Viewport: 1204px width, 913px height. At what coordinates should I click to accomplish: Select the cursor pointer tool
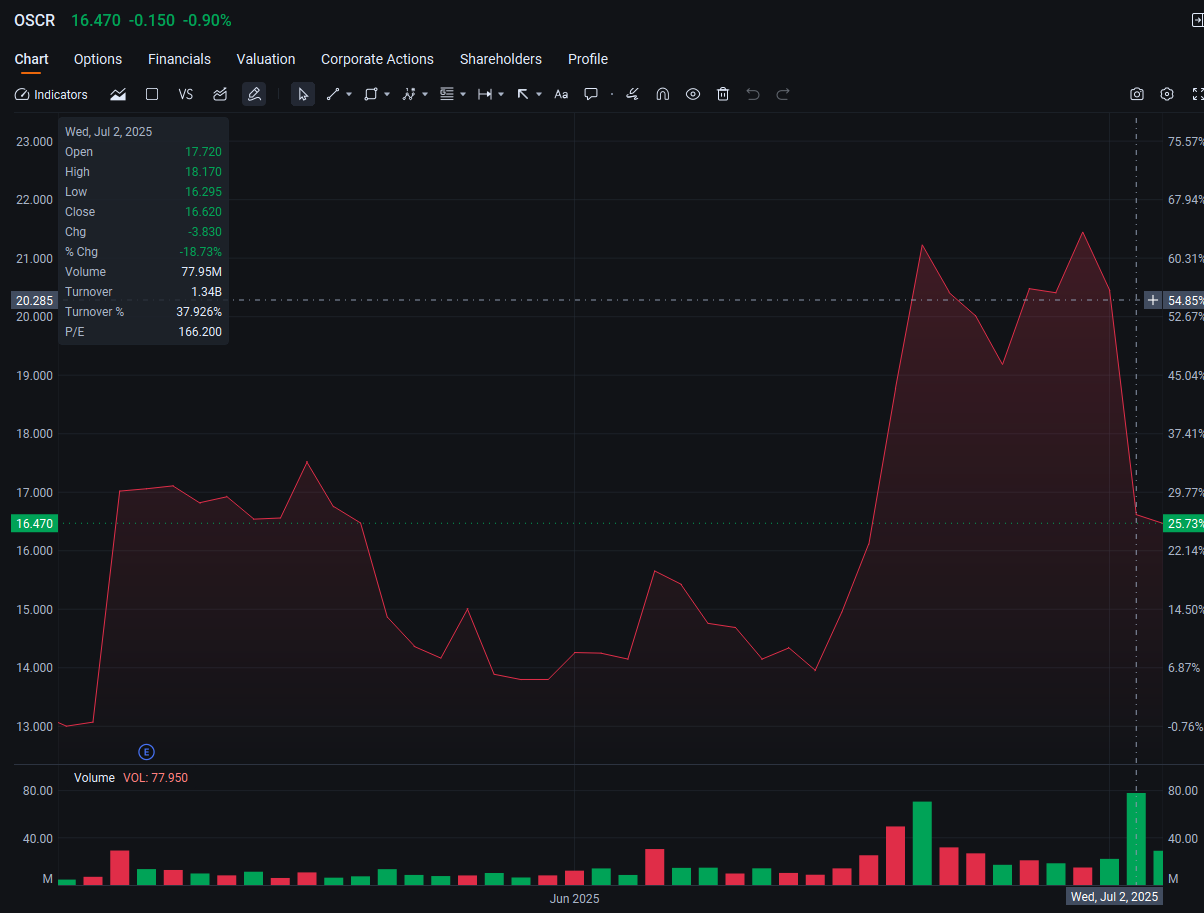[303, 94]
